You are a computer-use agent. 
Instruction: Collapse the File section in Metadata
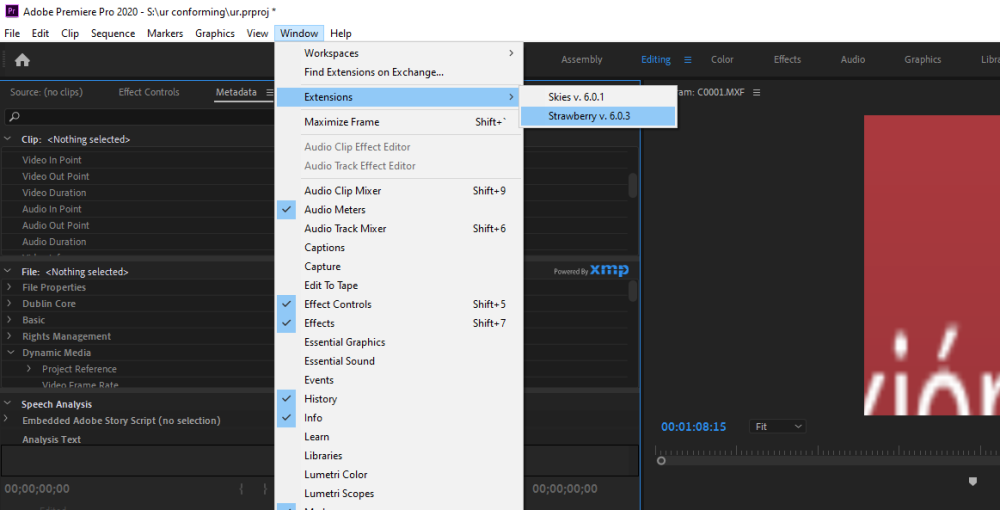pos(8,272)
